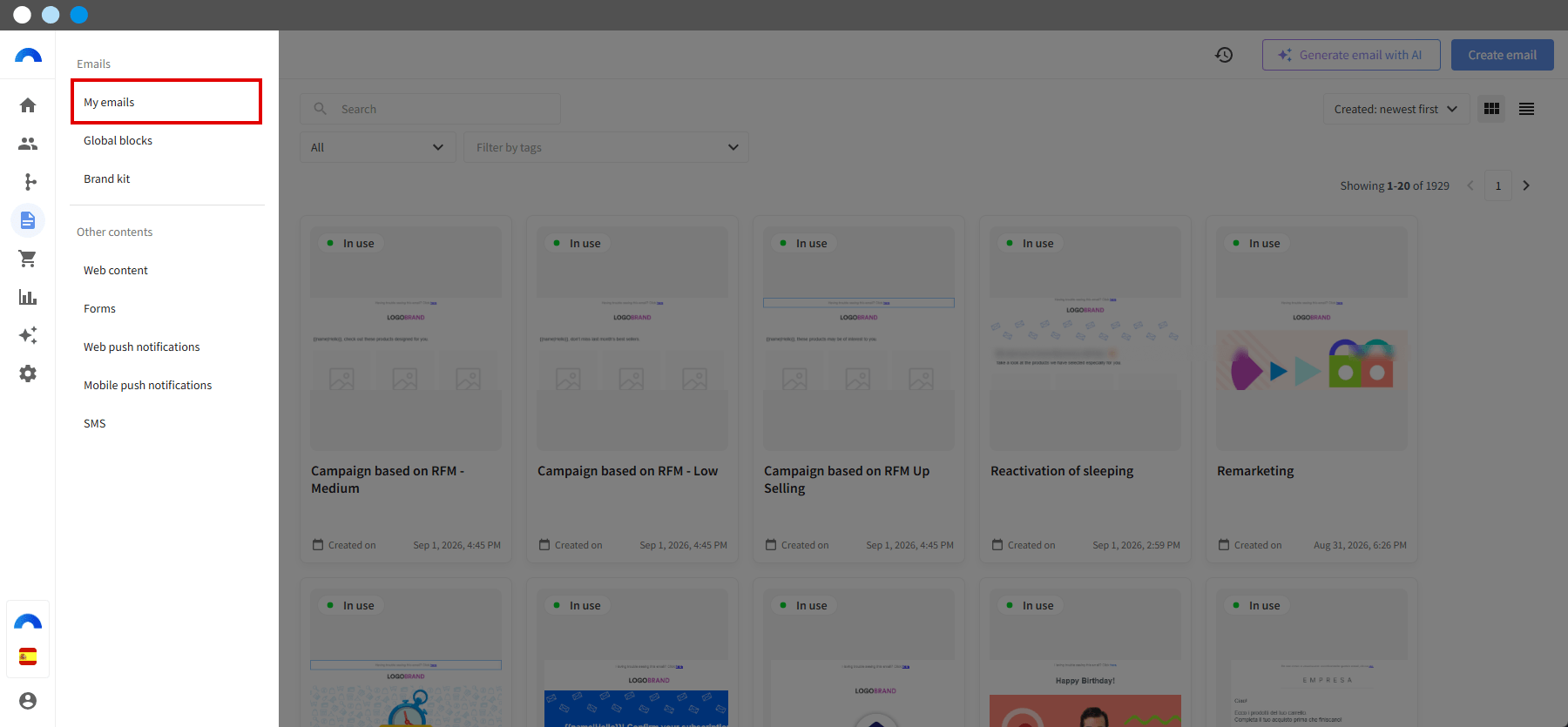Switch to grid view layout

click(1491, 109)
